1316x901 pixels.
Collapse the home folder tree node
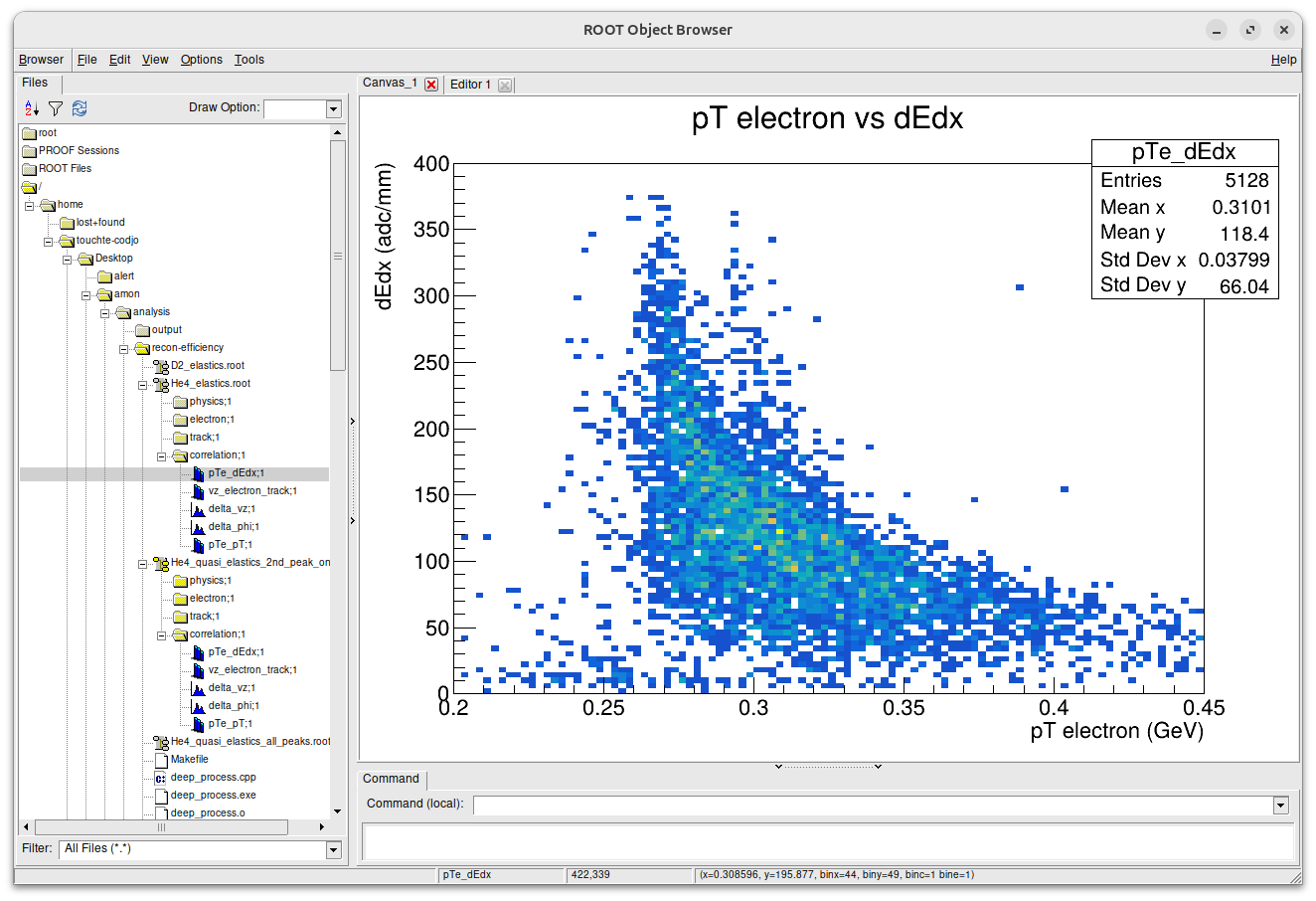coord(29,206)
